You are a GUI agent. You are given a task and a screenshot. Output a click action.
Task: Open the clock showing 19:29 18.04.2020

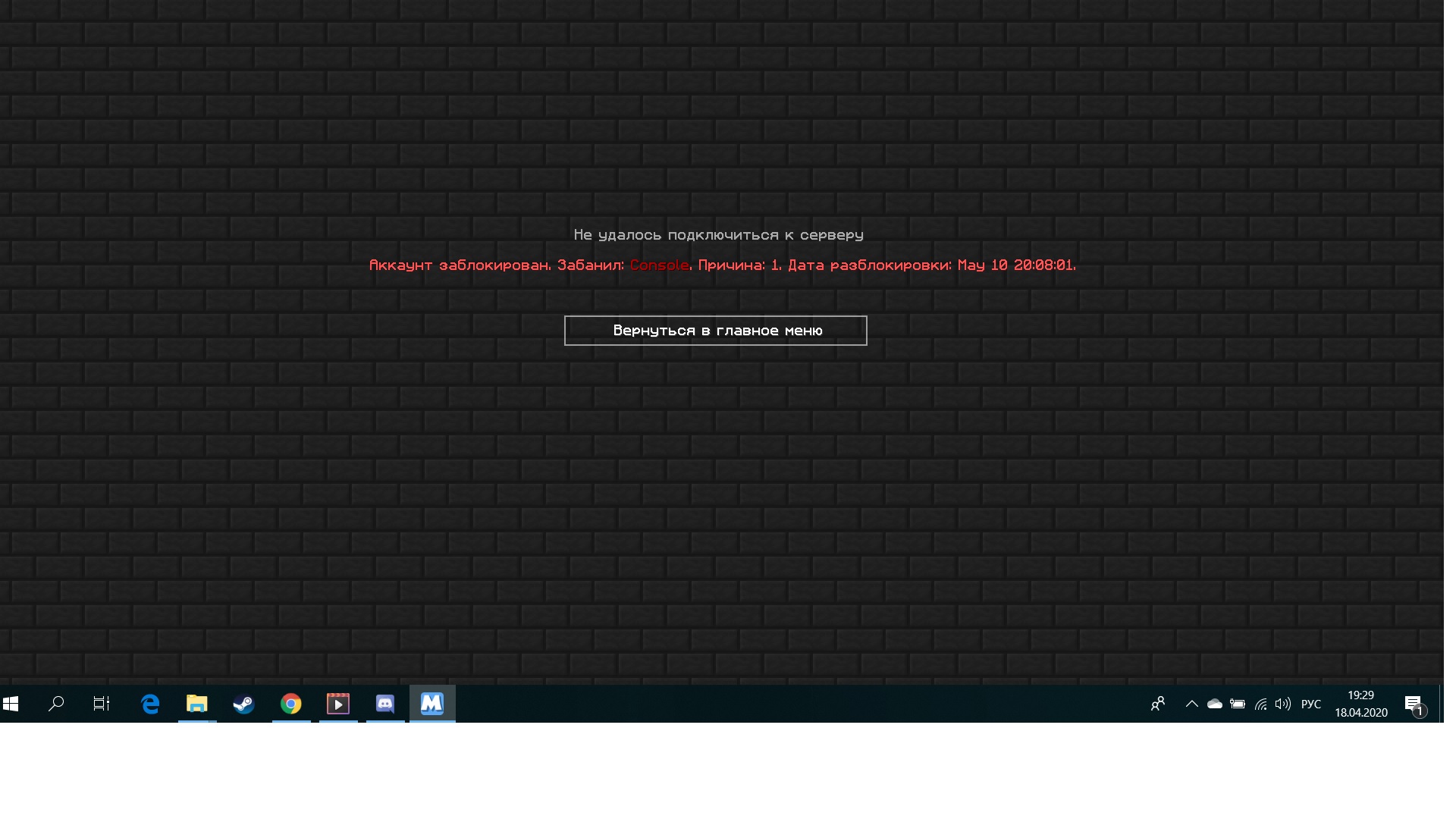pos(1361,704)
